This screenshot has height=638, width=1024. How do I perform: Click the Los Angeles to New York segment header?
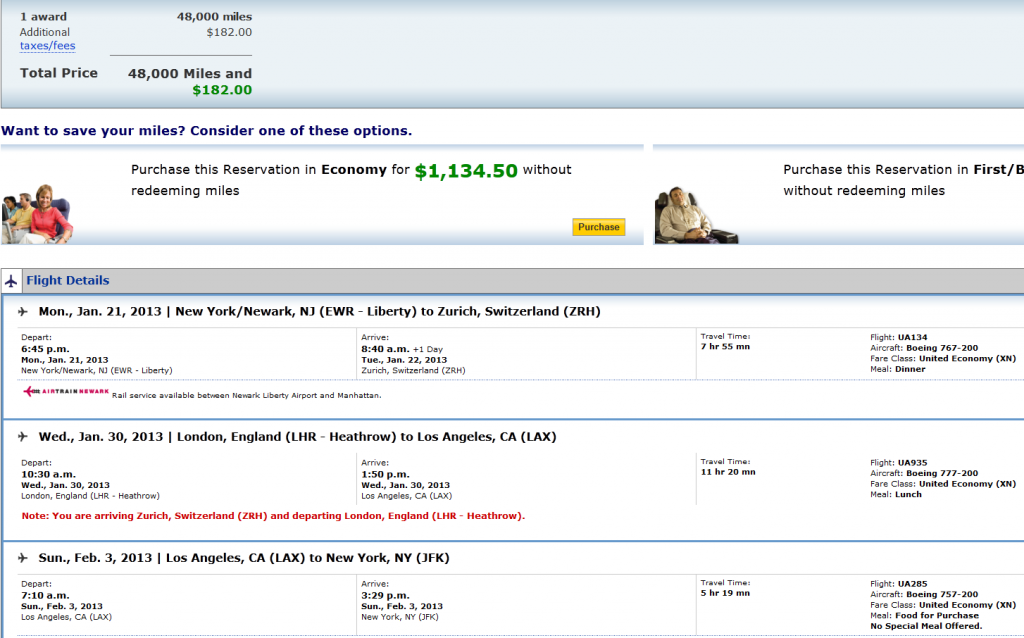point(244,558)
